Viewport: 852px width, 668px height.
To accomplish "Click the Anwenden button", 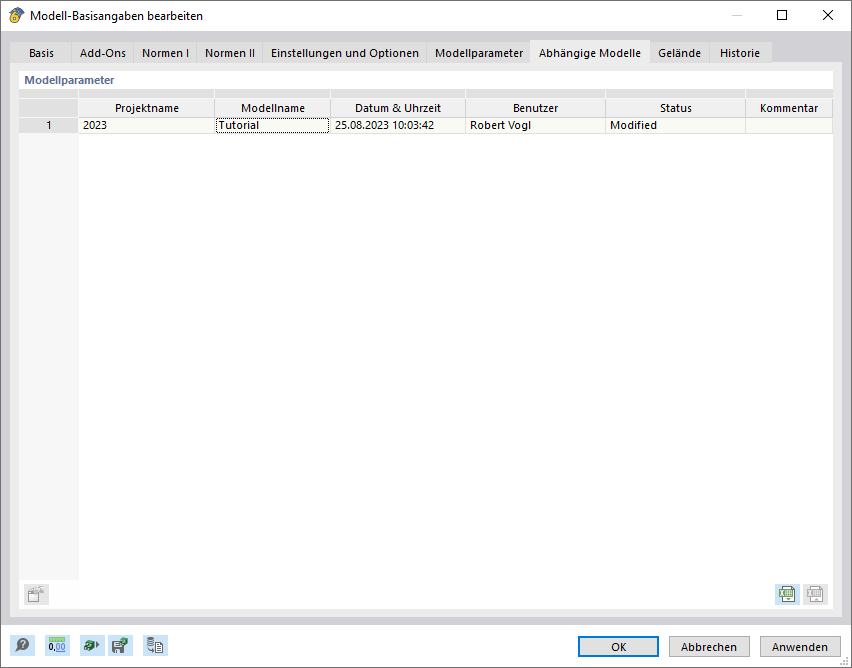I will click(x=800, y=647).
